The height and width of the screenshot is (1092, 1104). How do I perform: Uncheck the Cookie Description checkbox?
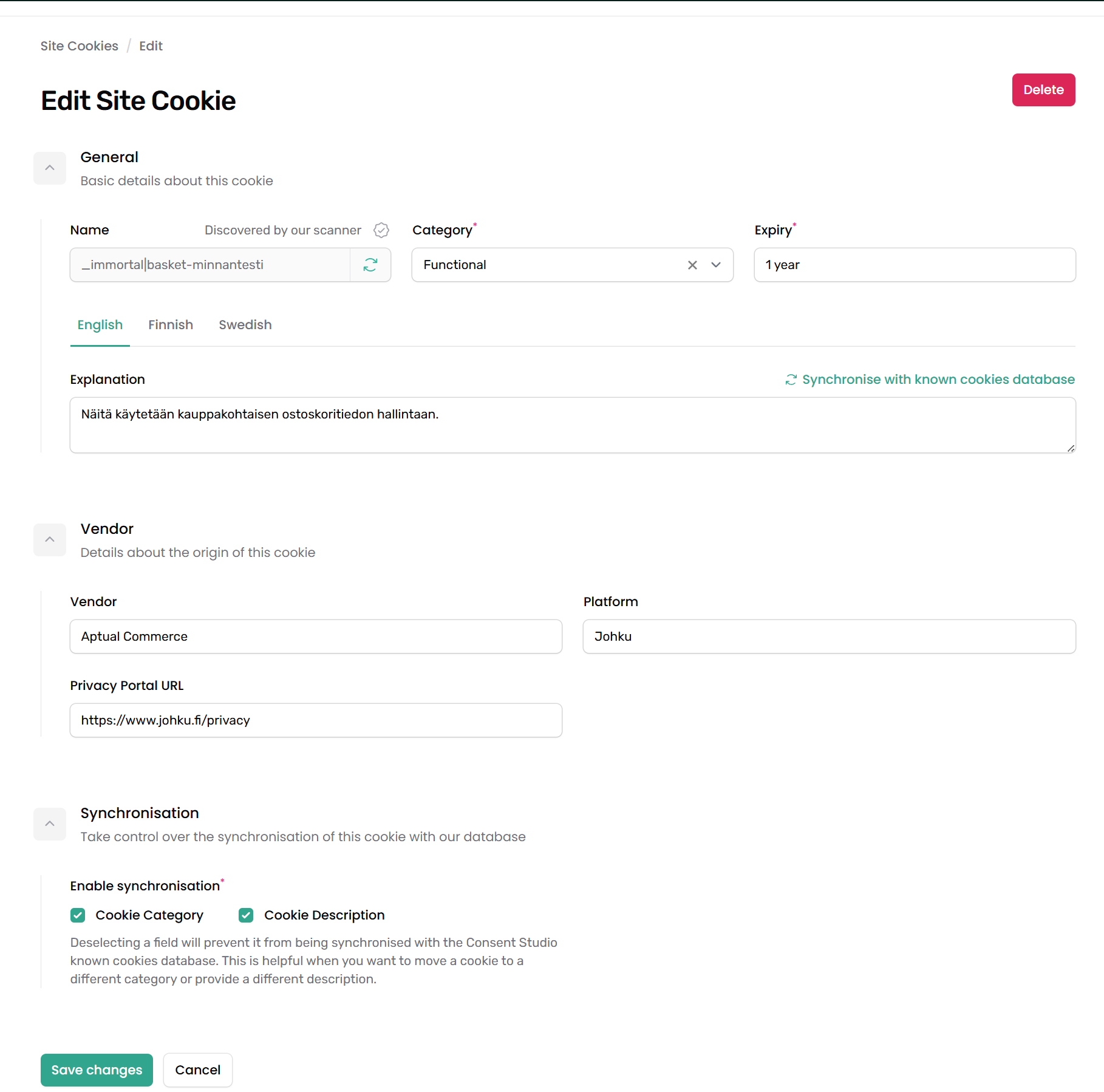coord(246,915)
